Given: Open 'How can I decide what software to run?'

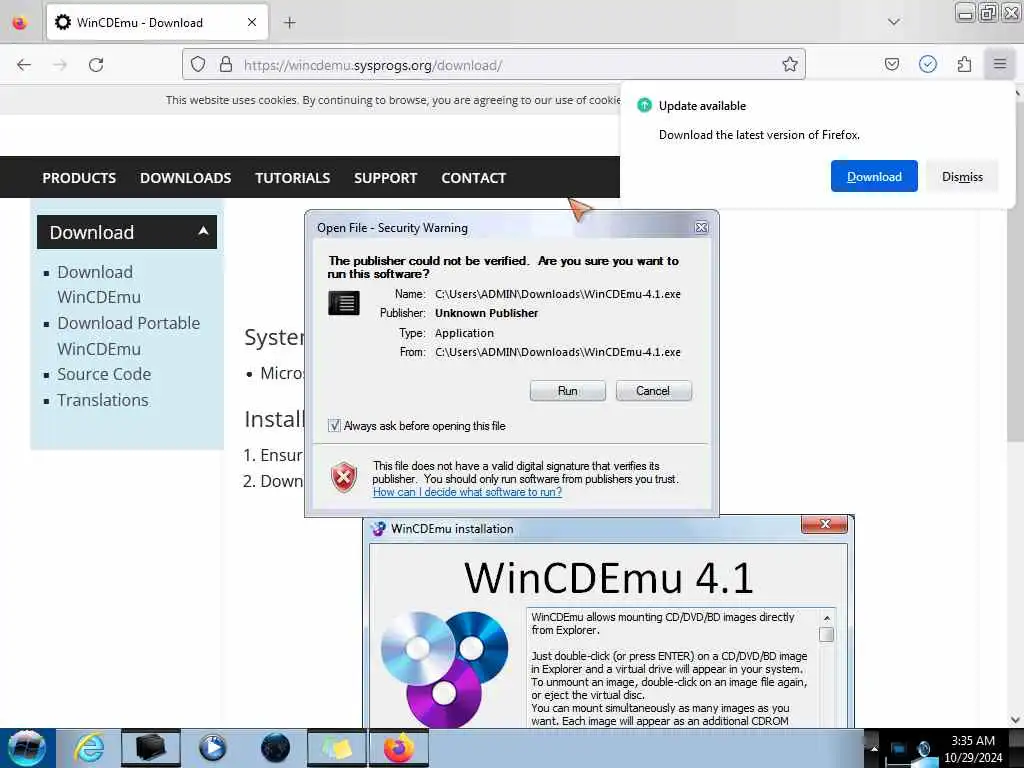Looking at the screenshot, I should click(x=467, y=492).
